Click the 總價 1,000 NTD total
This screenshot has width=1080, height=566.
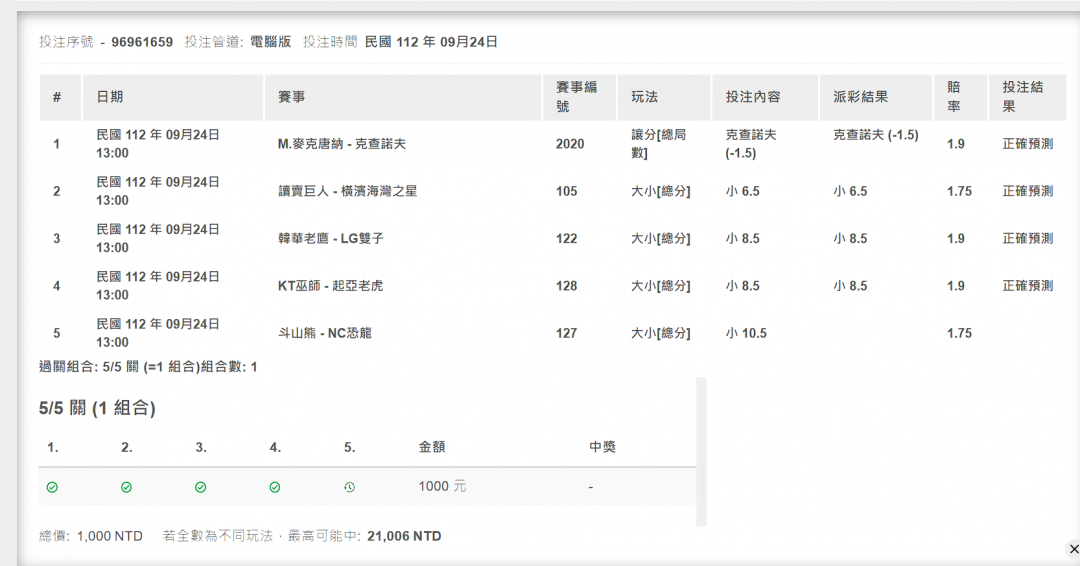click(91, 536)
